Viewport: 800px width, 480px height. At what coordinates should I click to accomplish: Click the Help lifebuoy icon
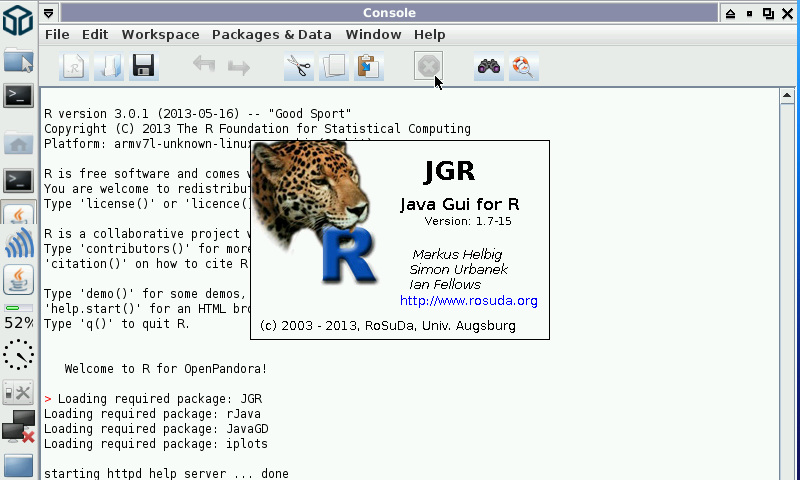pos(523,66)
